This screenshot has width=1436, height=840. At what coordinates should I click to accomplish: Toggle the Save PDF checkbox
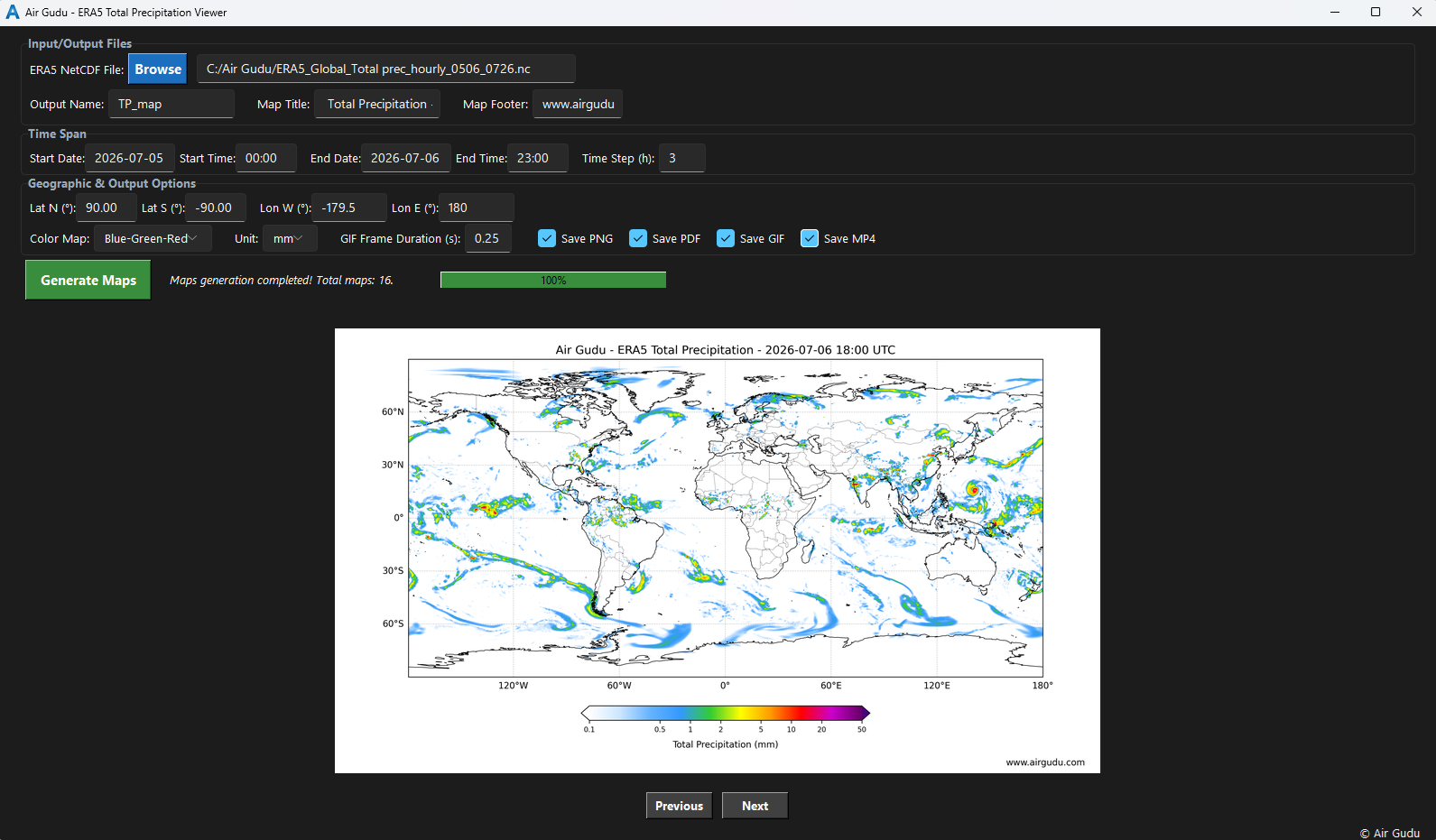pos(638,238)
